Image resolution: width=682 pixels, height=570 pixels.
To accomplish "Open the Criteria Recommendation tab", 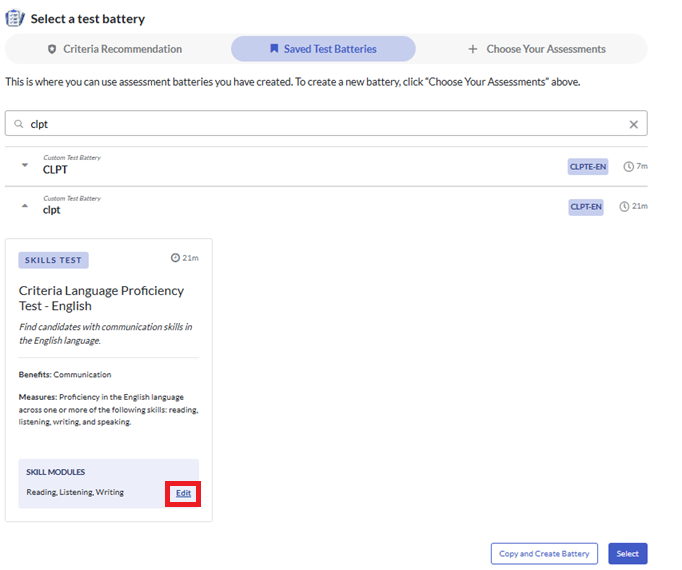I will 115,49.
